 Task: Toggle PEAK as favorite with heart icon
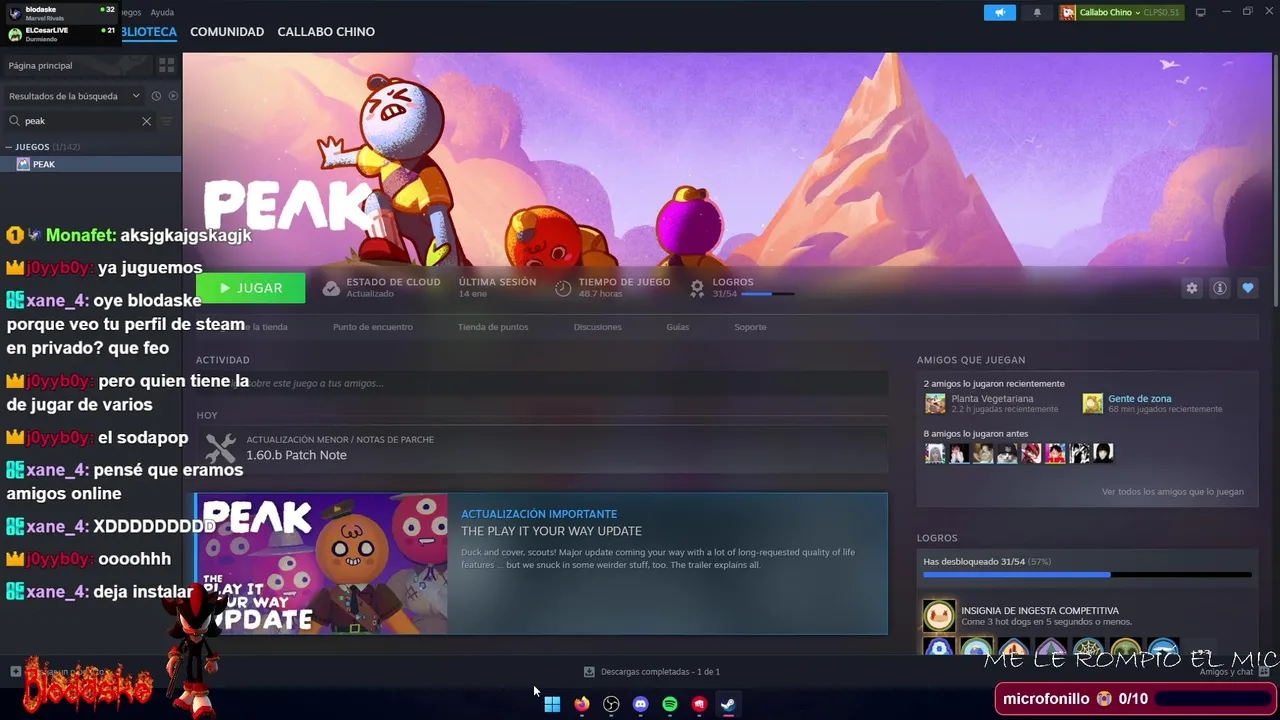pyautogui.click(x=1248, y=288)
